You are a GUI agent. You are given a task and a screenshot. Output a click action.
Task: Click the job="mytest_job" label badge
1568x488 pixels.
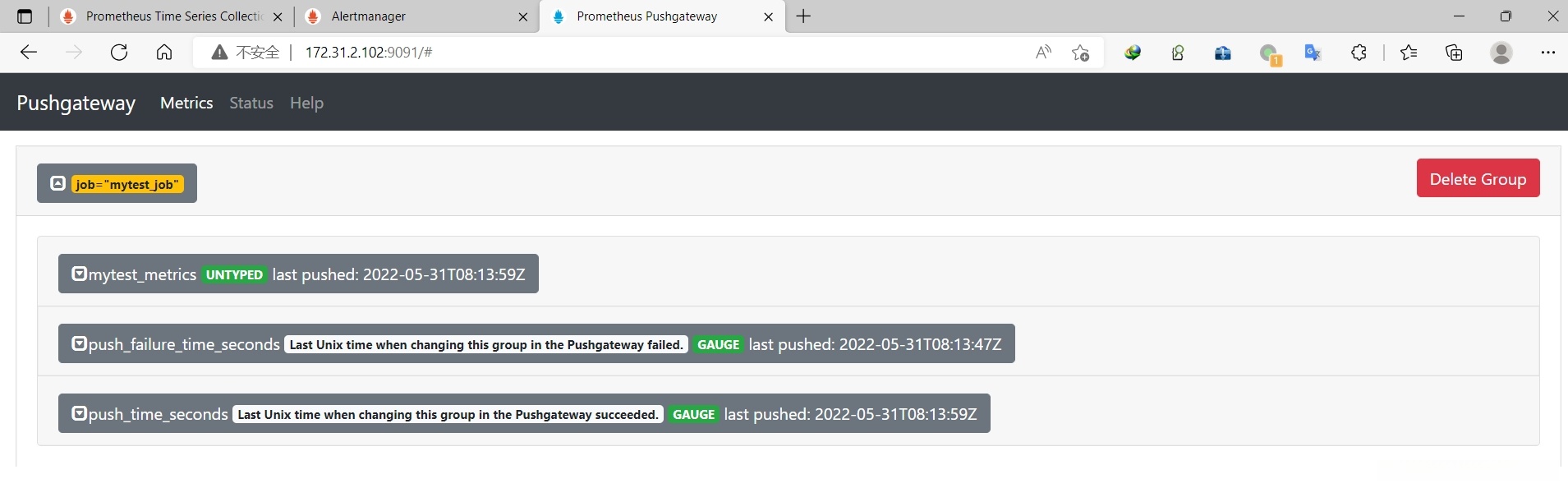coord(127,184)
